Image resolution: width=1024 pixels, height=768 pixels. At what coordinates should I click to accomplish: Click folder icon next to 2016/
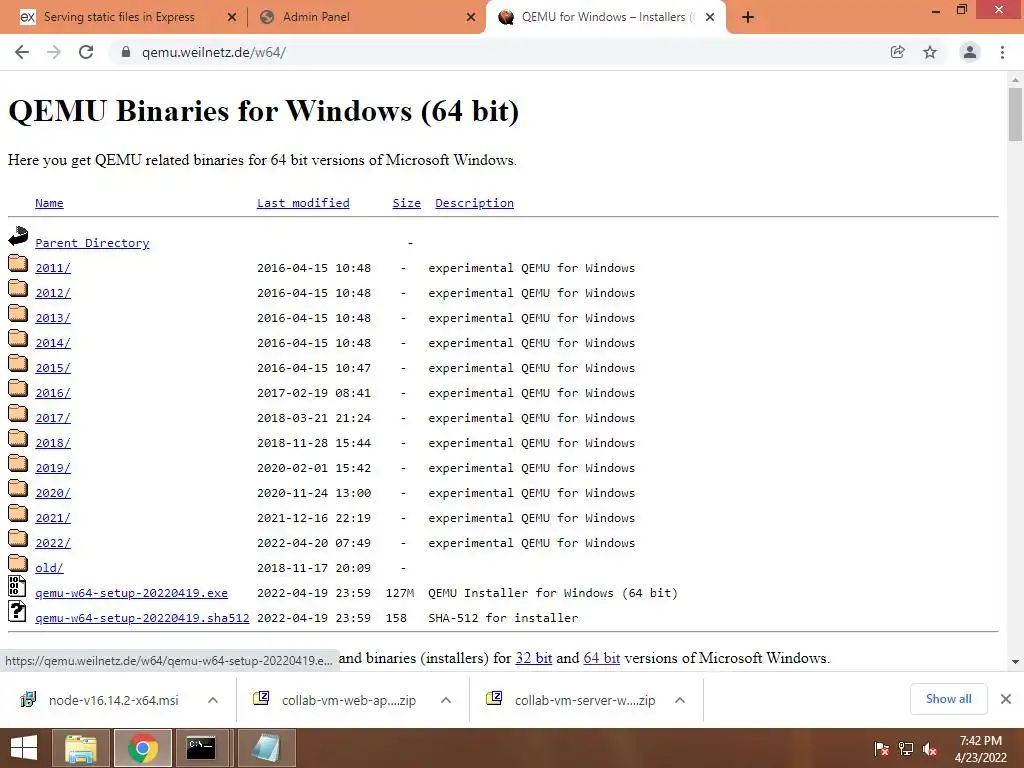[18, 389]
